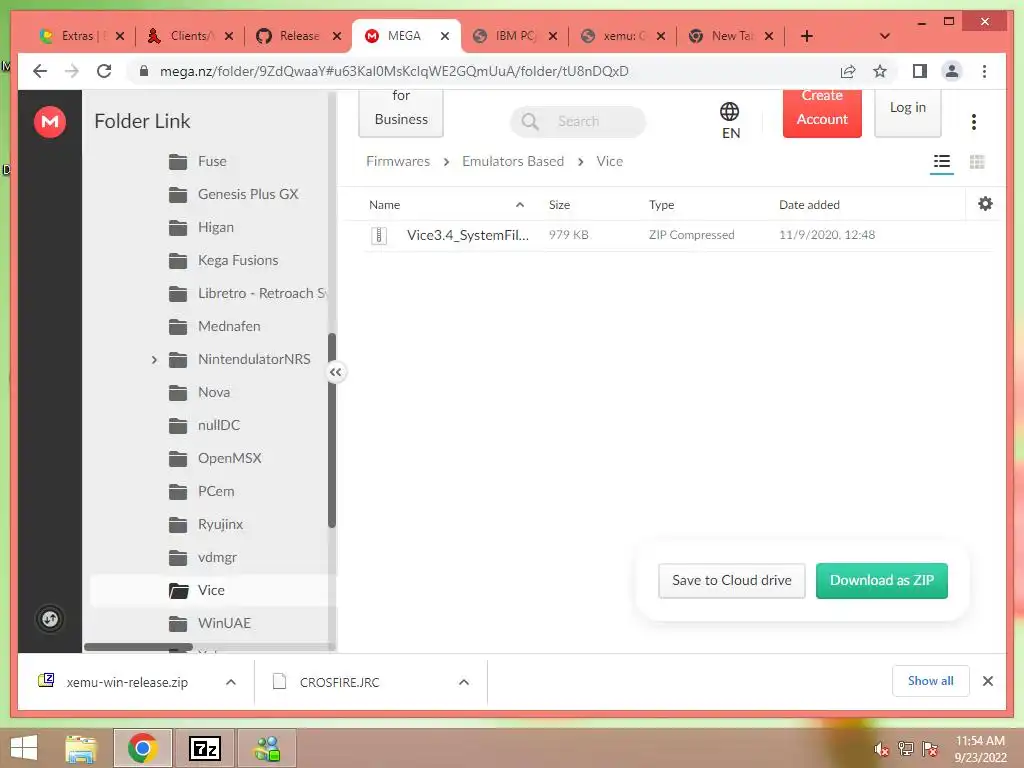Click the browser forward arrow
1024x768 pixels.
coord(72,71)
